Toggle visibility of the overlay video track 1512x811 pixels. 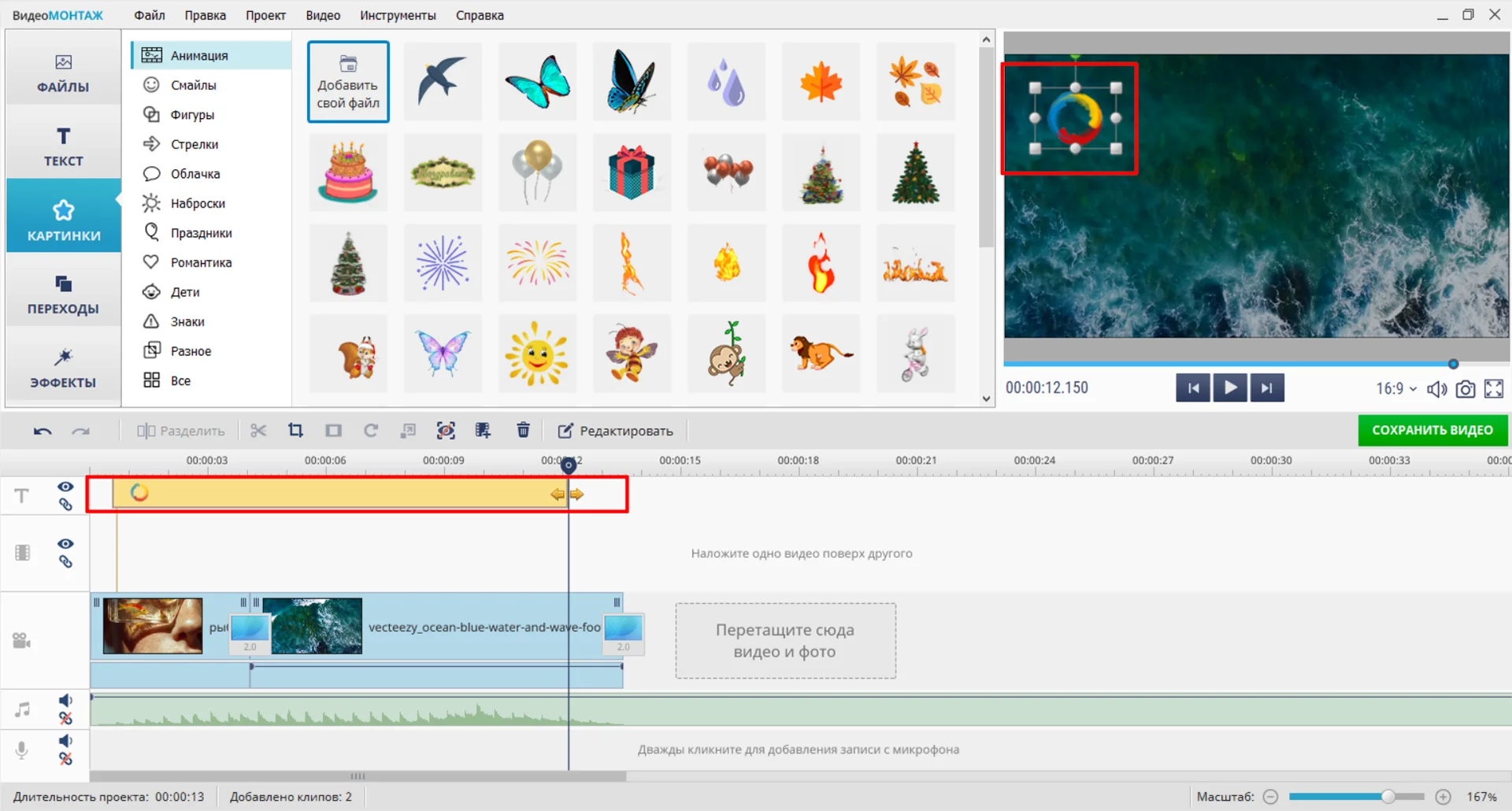(x=65, y=544)
